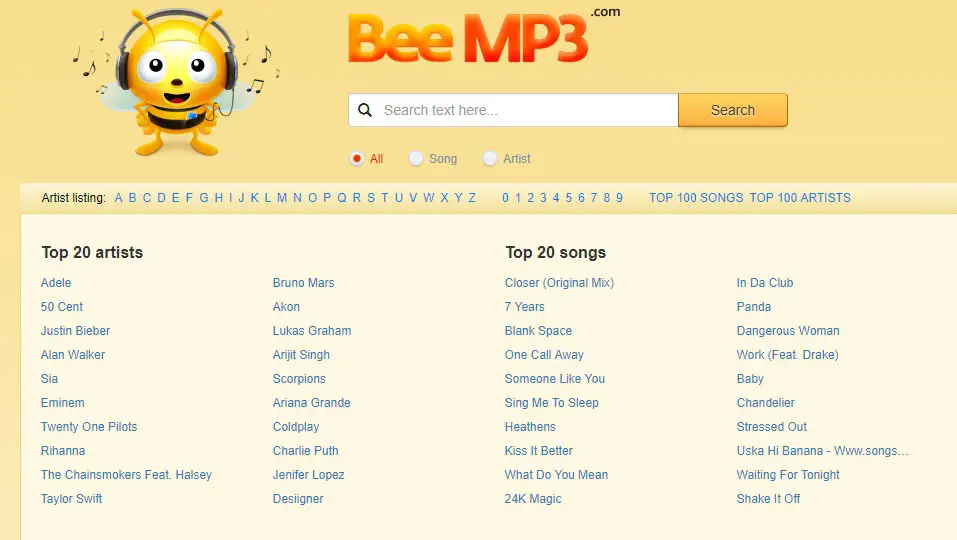The width and height of the screenshot is (957, 540).
Task: Click the magnifier icon in search box
Action: 365,110
